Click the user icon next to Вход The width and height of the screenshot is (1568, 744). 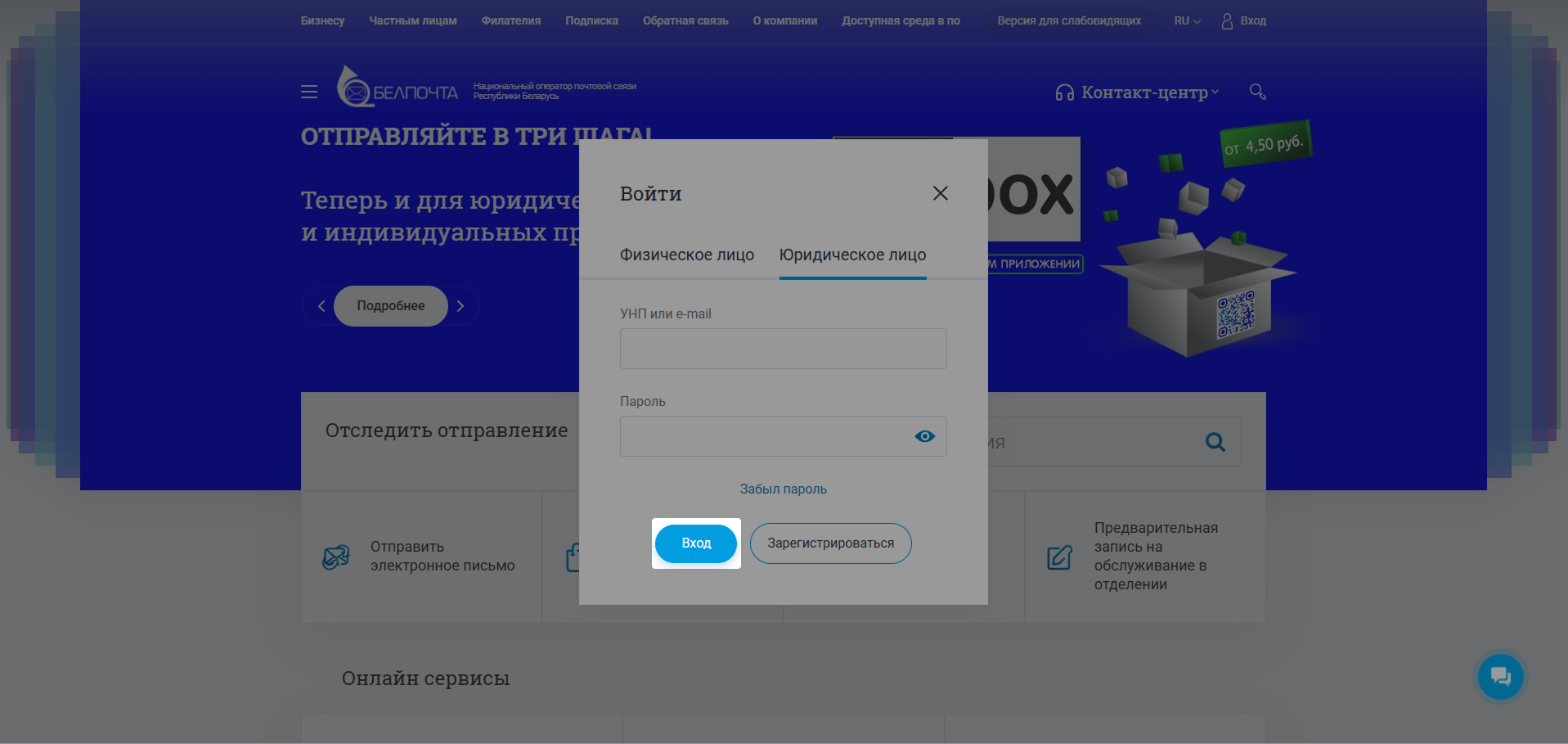click(1225, 20)
